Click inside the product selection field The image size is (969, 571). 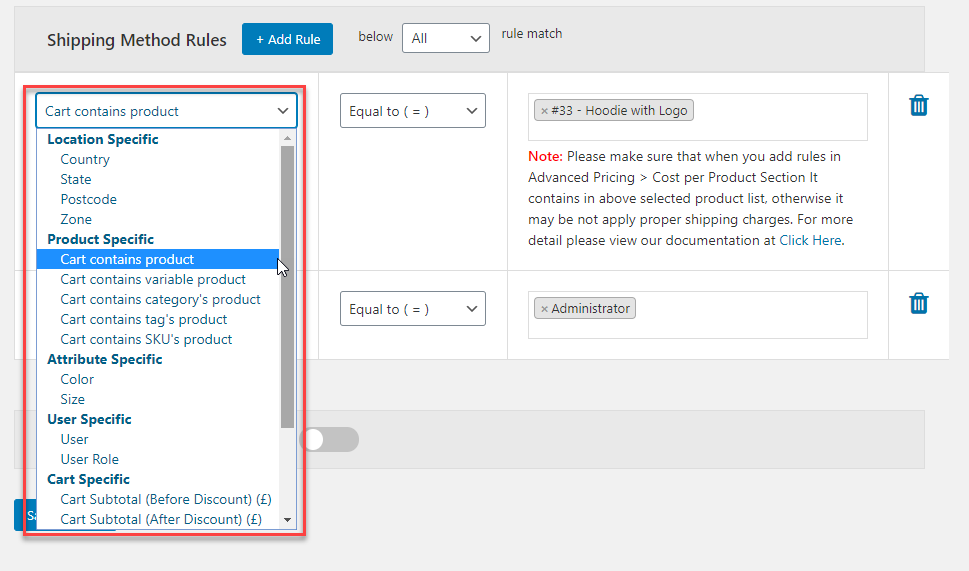[698, 117]
